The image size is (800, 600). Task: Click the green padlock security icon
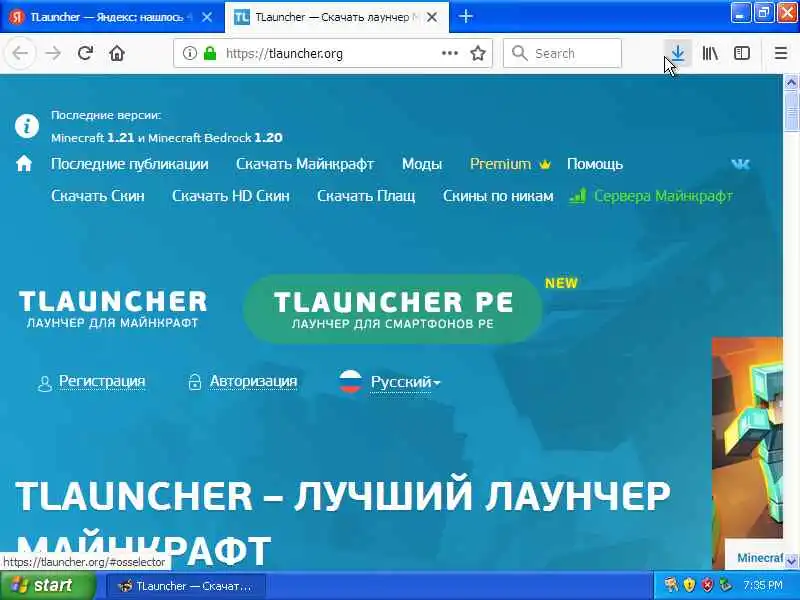210,53
